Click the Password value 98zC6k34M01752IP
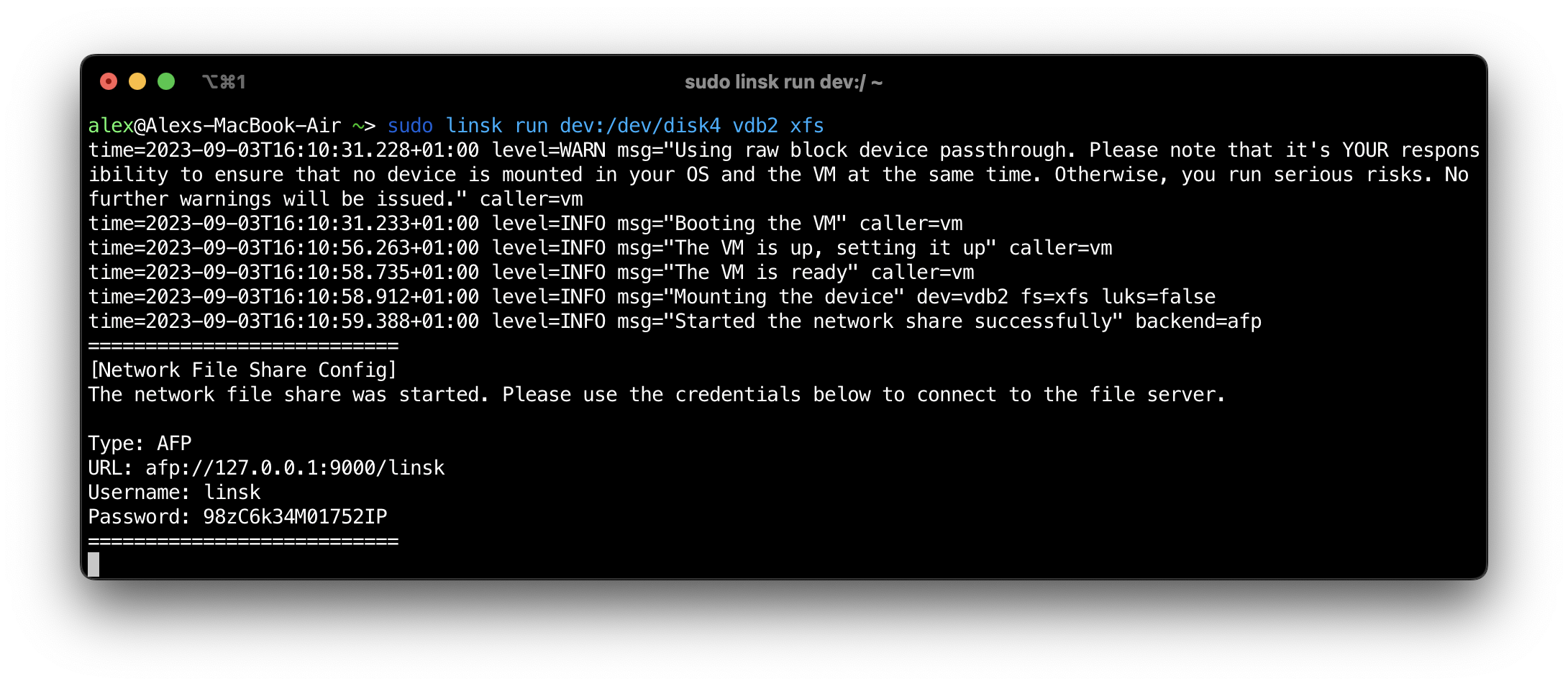This screenshot has height=686, width=1568. pos(295,516)
